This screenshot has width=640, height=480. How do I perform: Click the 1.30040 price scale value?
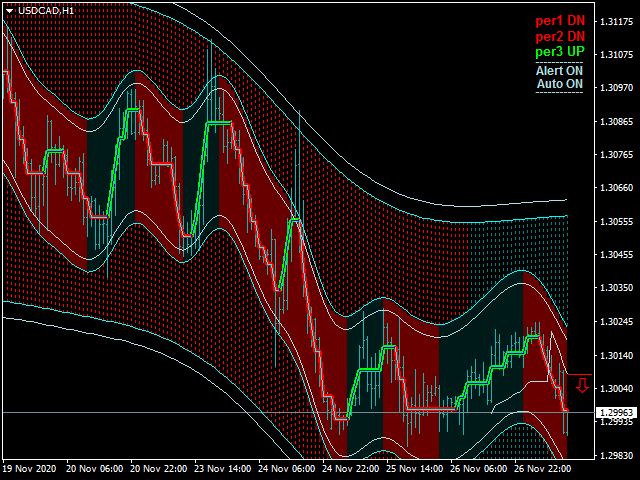coord(616,389)
